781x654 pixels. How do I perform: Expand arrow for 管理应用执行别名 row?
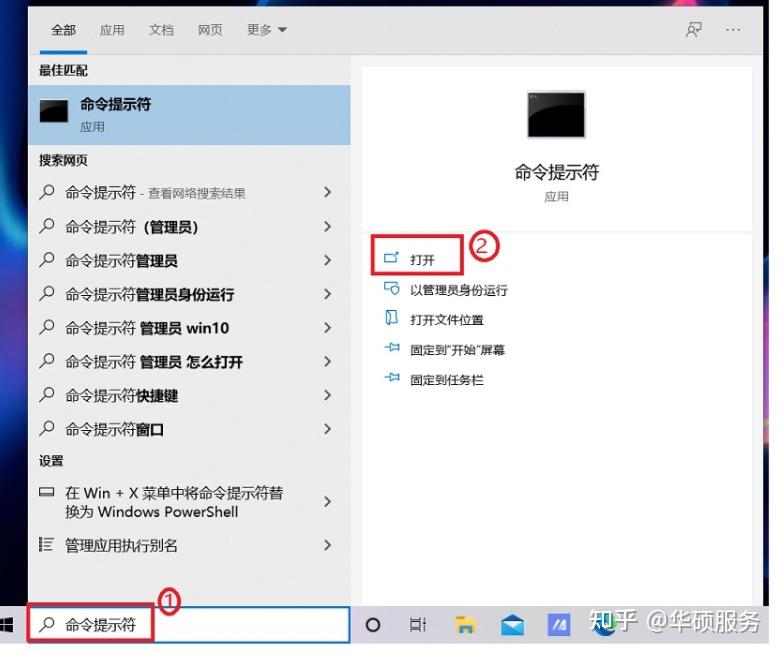tap(328, 545)
